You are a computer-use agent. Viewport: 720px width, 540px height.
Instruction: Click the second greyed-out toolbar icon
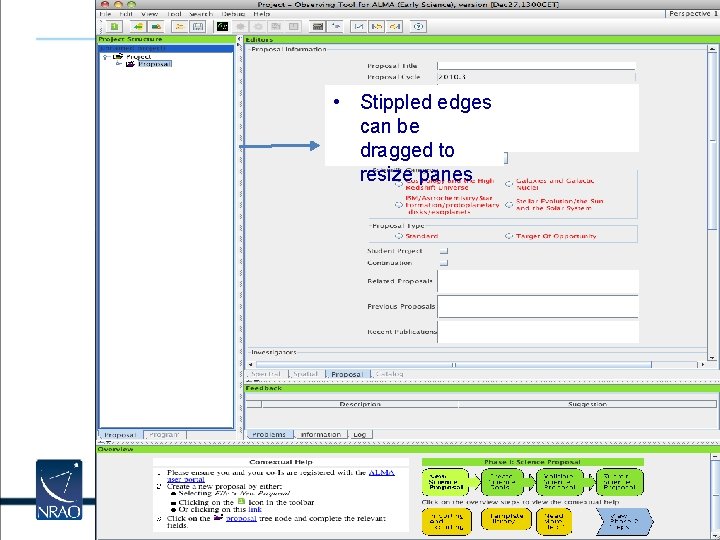258,27
